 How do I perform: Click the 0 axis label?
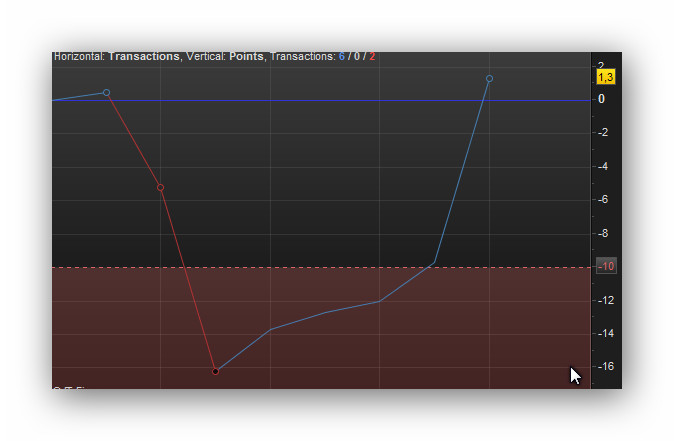[601, 99]
